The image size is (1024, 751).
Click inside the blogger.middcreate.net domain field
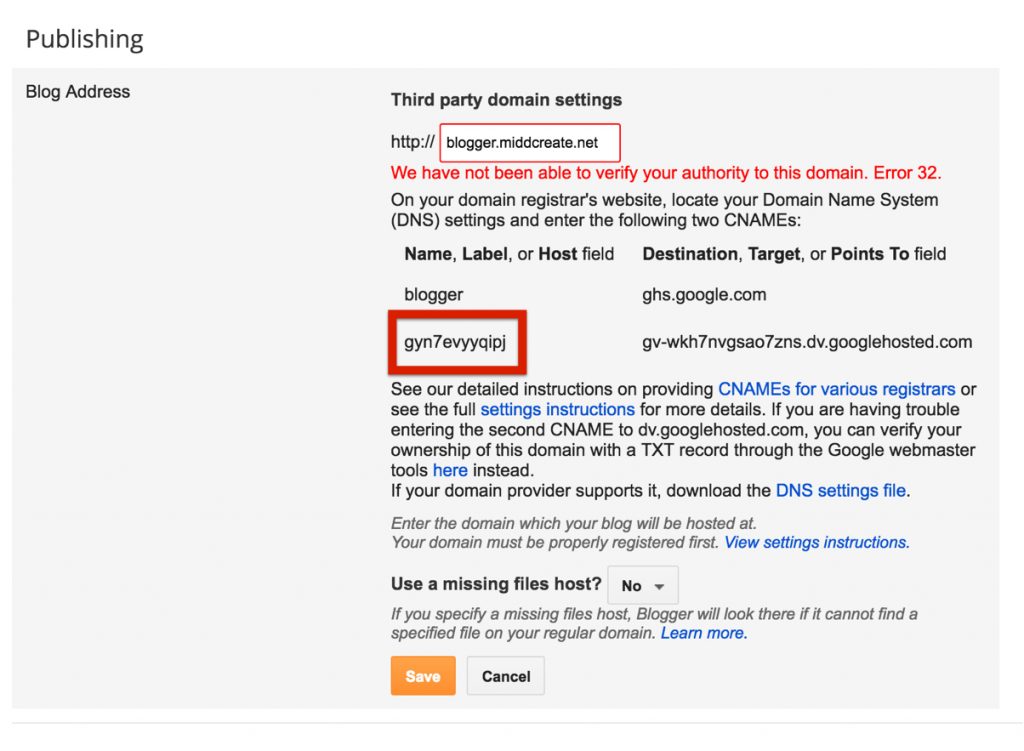[x=529, y=142]
